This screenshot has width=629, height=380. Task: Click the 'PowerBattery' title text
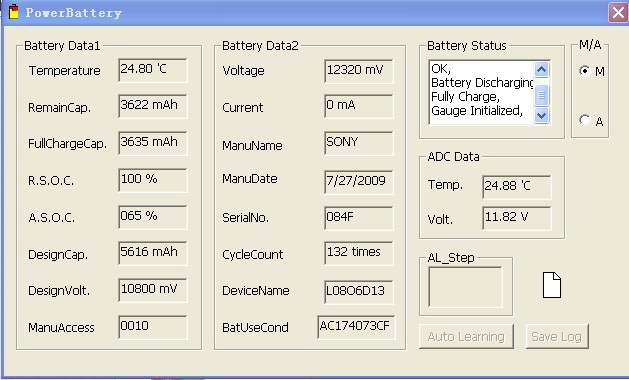[74, 12]
